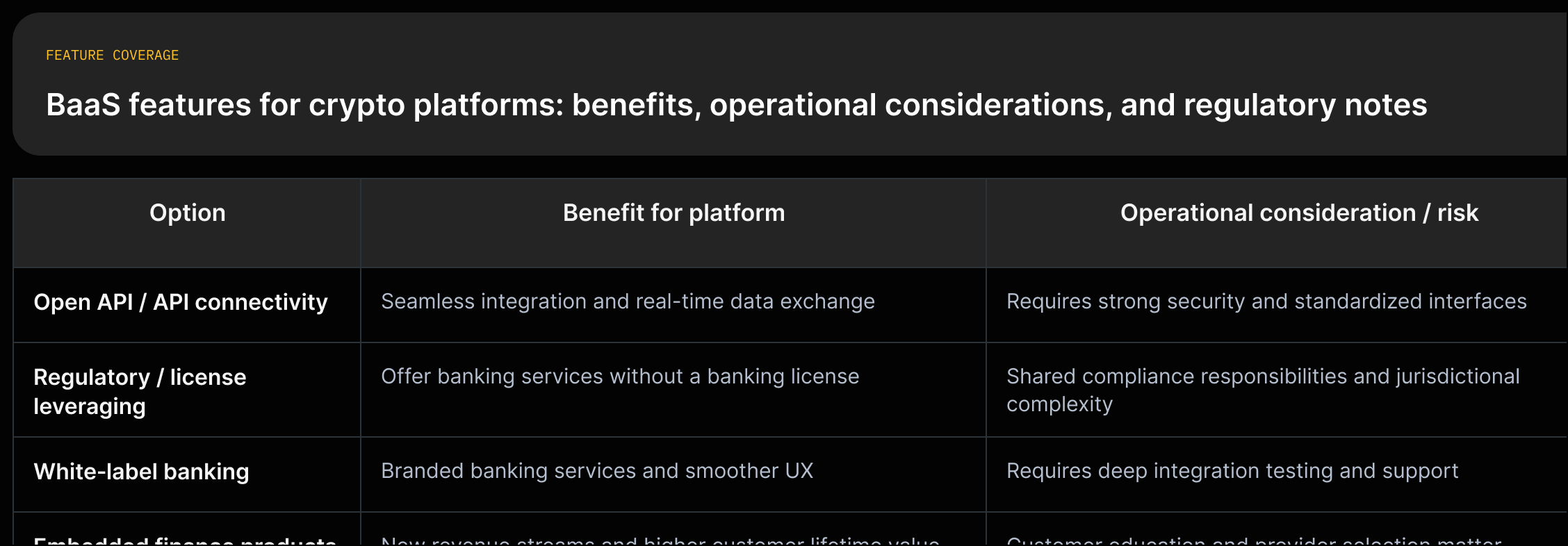Click Customer education and provider selection cell
Image resolution: width=1568 pixels, height=546 pixels.
1254,540
